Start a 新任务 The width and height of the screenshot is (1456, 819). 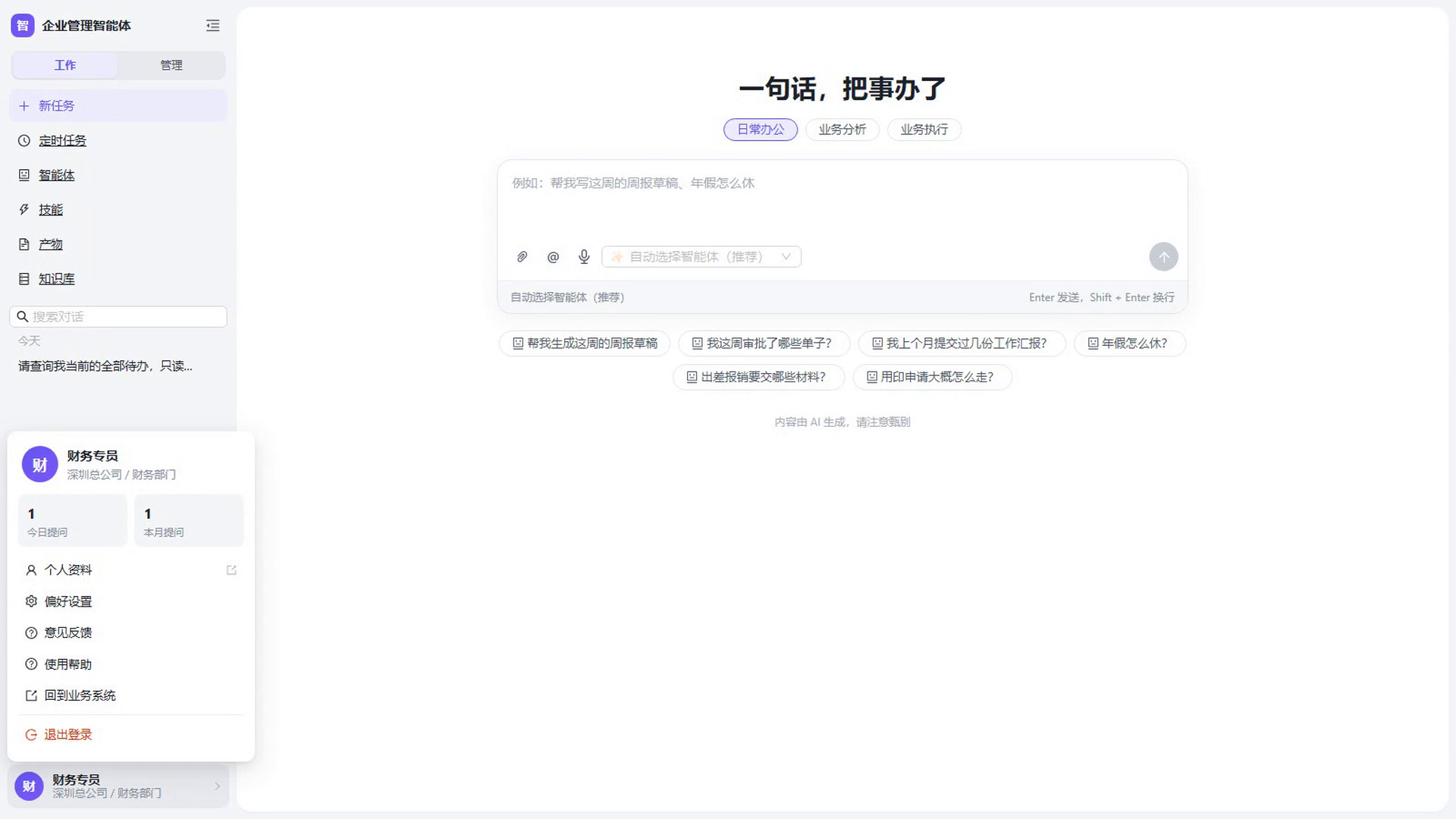tap(118, 106)
